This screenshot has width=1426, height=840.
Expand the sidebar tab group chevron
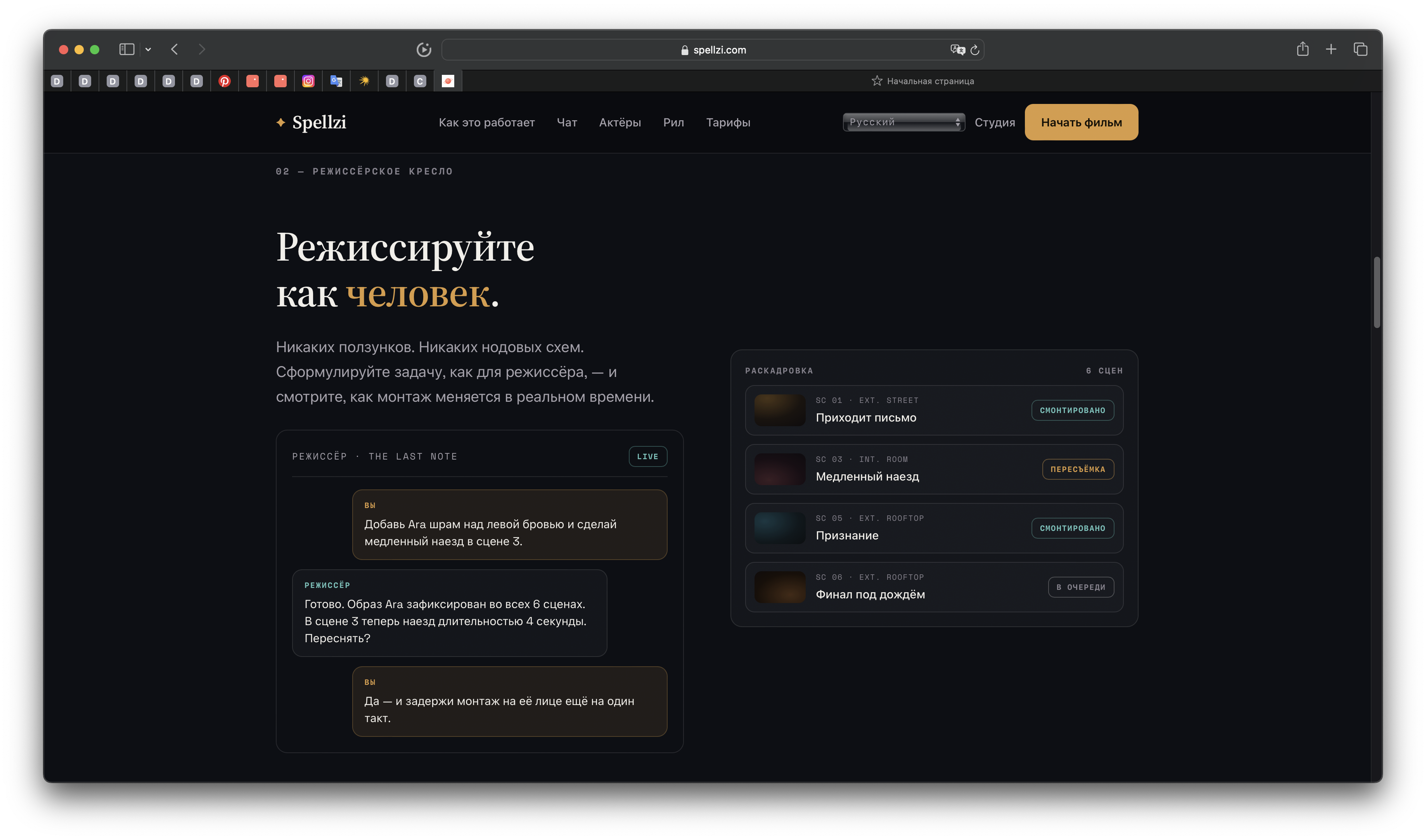pyautogui.click(x=148, y=50)
